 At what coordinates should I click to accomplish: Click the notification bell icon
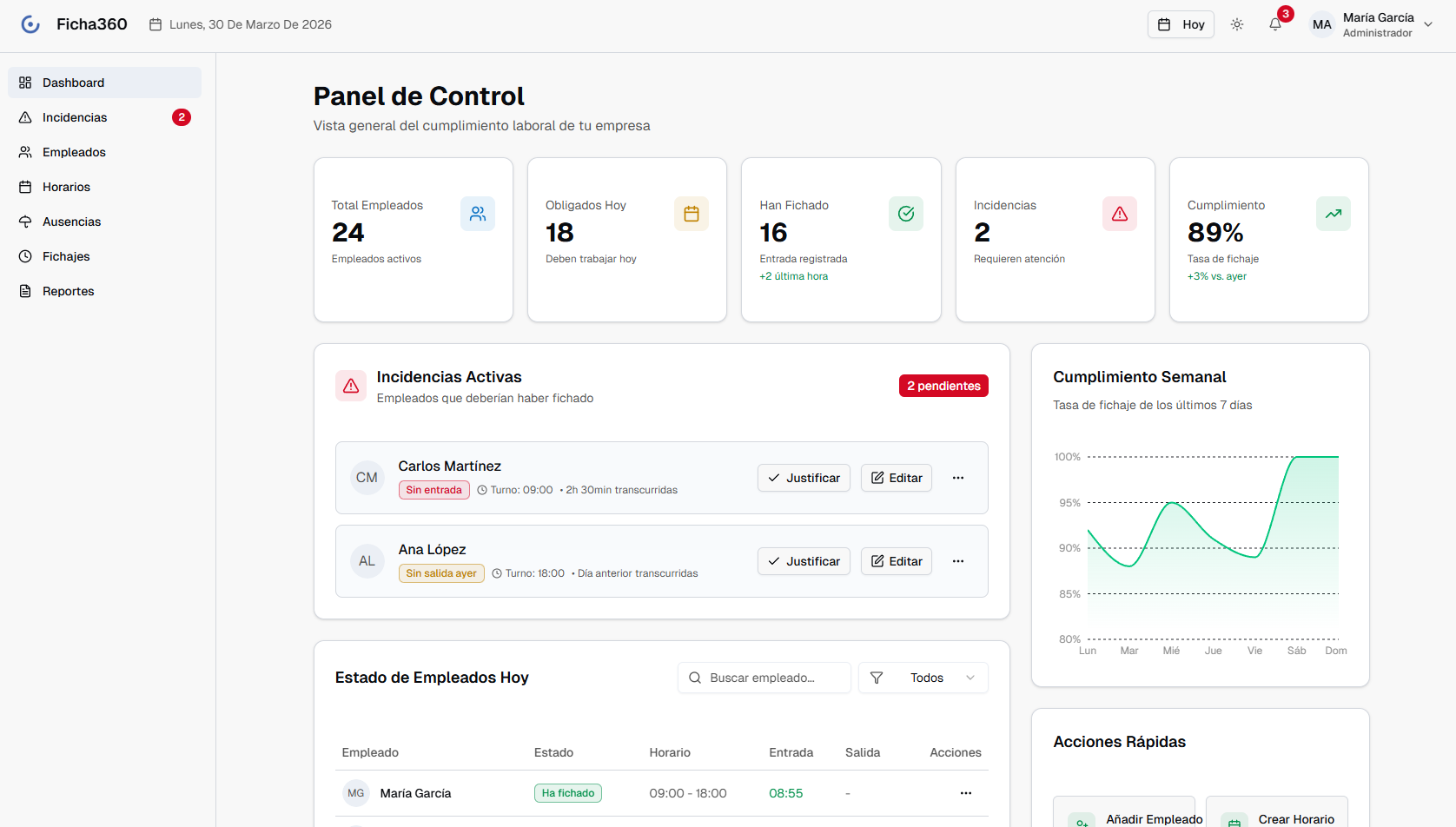pos(1275,24)
